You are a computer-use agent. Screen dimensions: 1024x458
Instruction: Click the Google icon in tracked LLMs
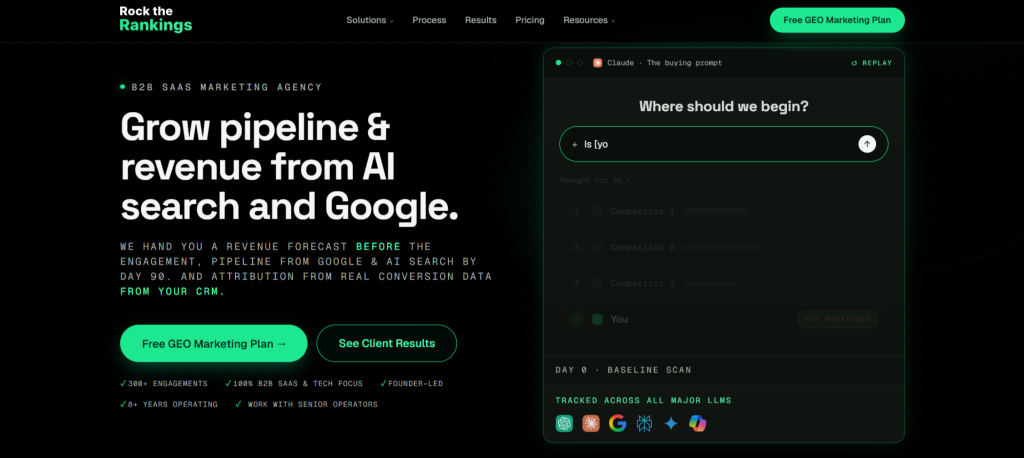[617, 423]
